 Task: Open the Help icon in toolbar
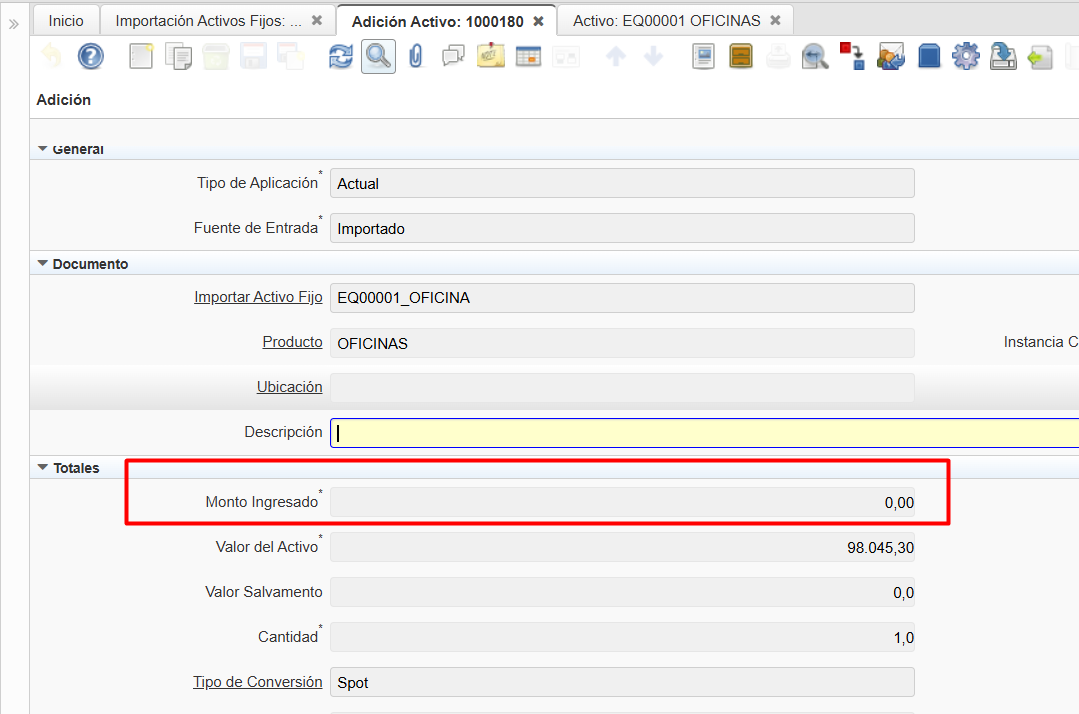coord(91,57)
